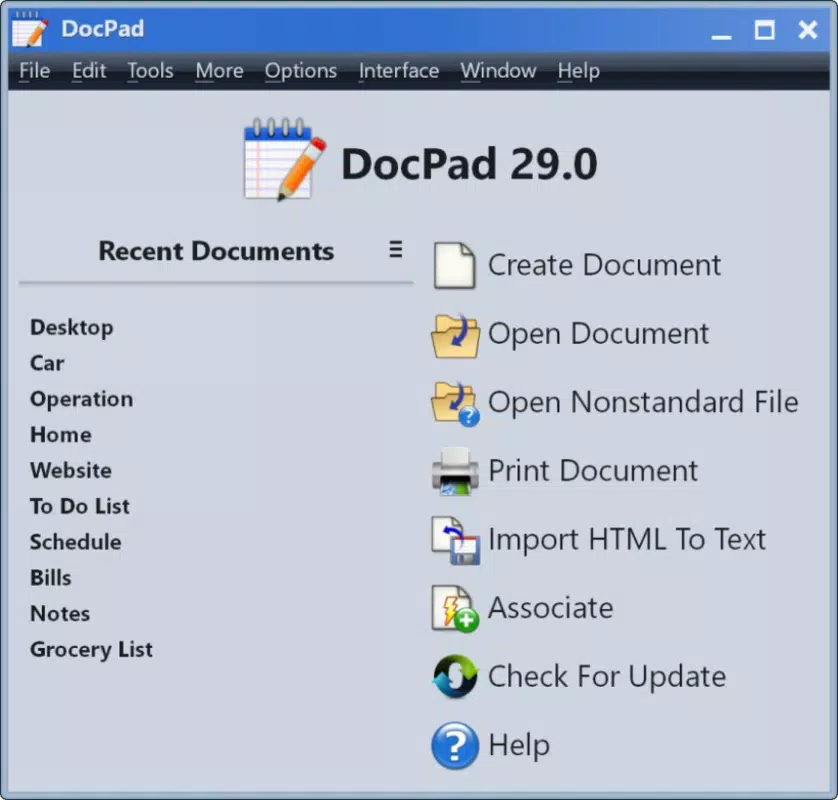Open the File menu
This screenshot has width=838, height=800.
(x=35, y=71)
